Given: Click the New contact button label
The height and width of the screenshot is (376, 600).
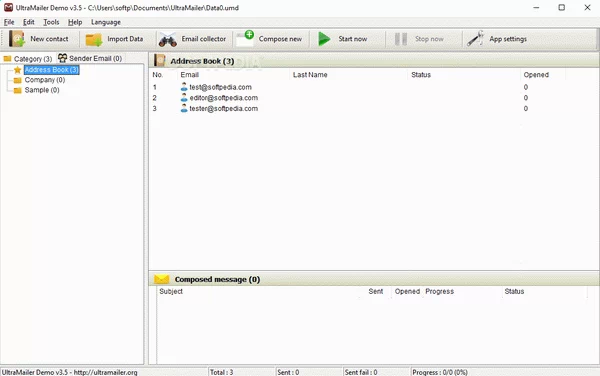Looking at the screenshot, I should [x=49, y=39].
